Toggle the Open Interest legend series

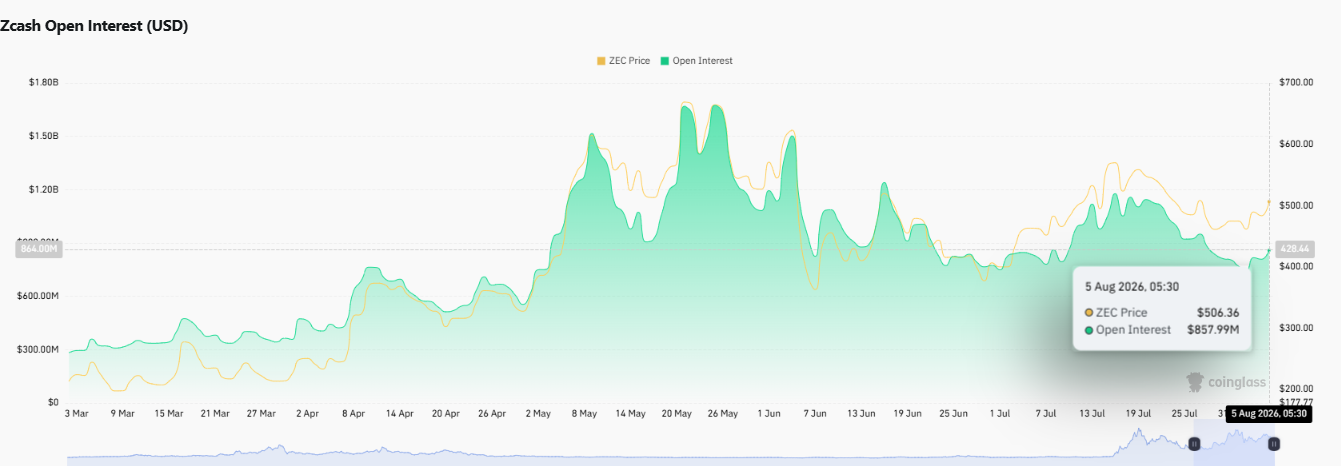click(697, 61)
